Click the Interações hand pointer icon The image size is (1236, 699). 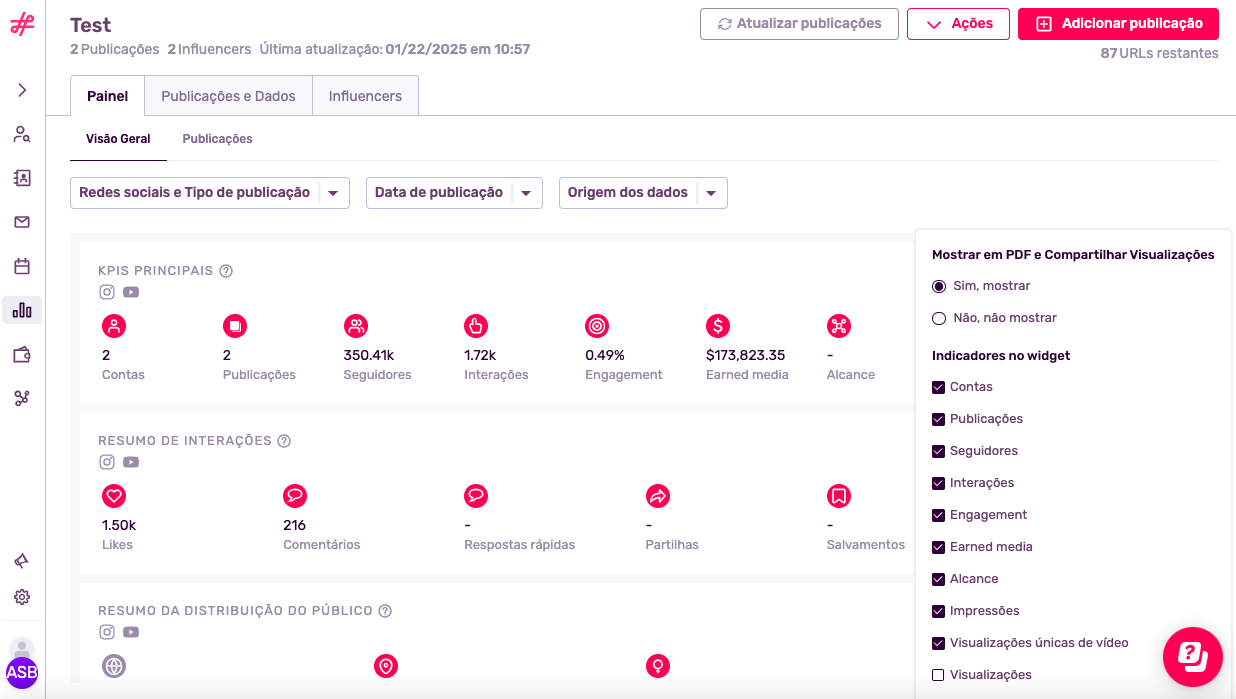pyautogui.click(x=476, y=325)
